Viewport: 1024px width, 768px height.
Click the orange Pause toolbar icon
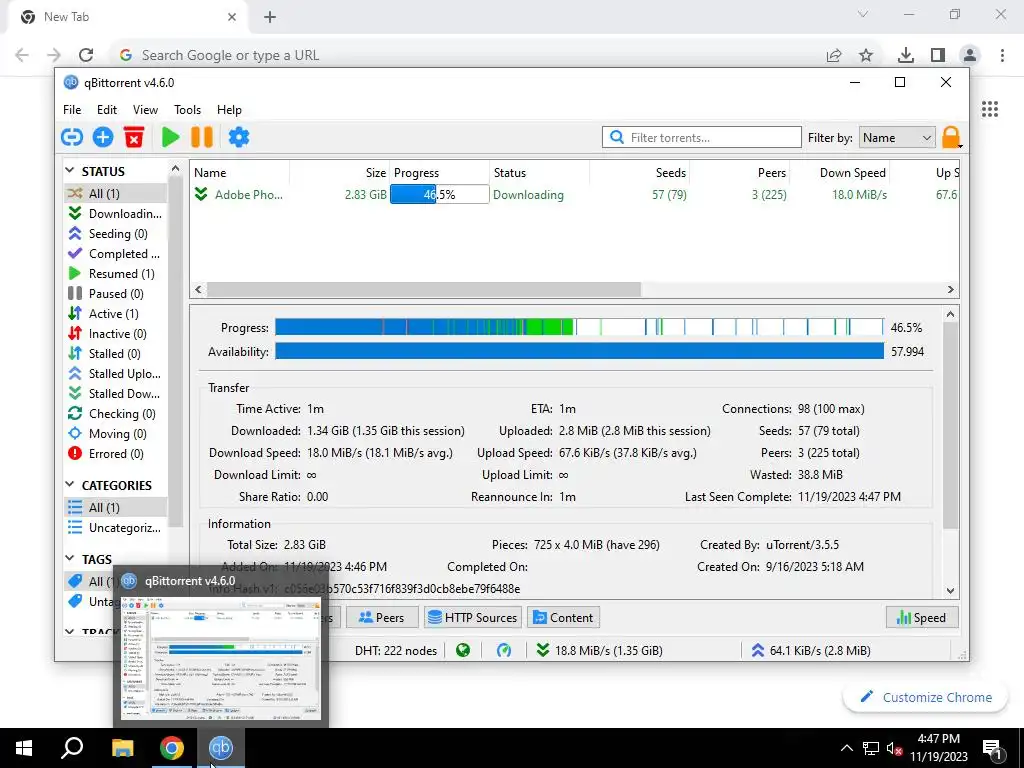202,137
